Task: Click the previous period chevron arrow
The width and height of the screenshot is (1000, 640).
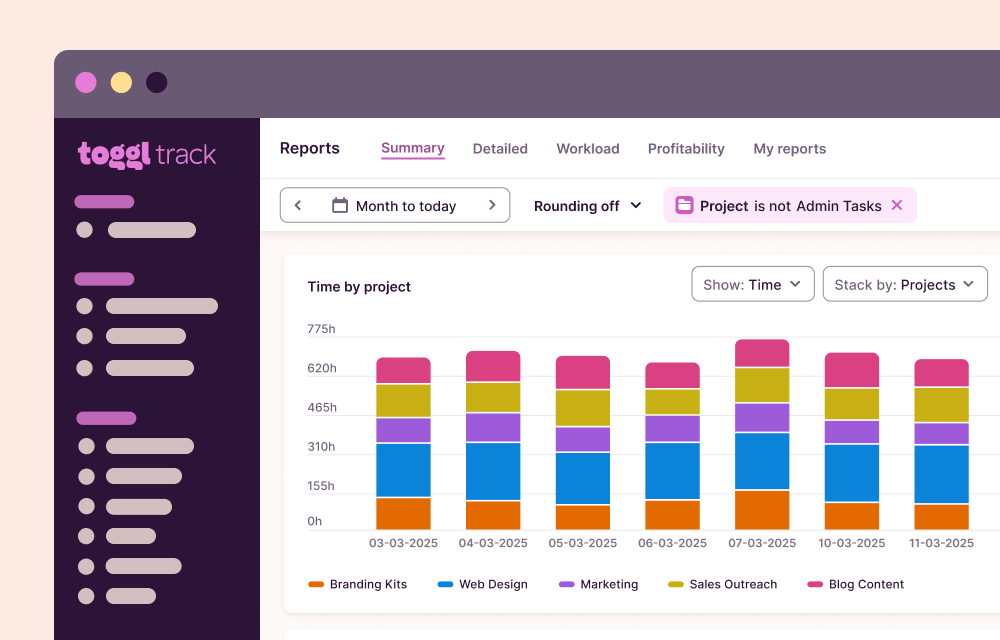Action: click(298, 205)
